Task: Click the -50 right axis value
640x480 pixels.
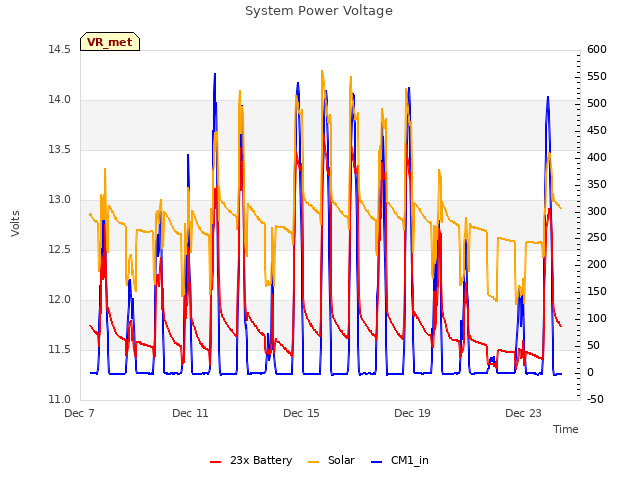Action: click(595, 400)
